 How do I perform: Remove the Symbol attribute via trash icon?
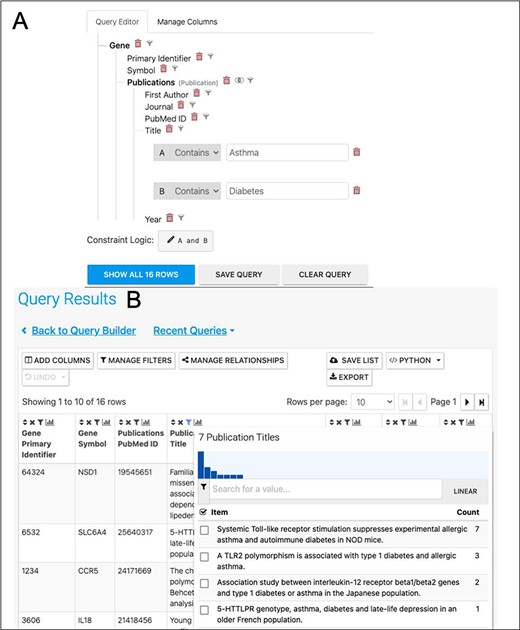click(x=163, y=68)
